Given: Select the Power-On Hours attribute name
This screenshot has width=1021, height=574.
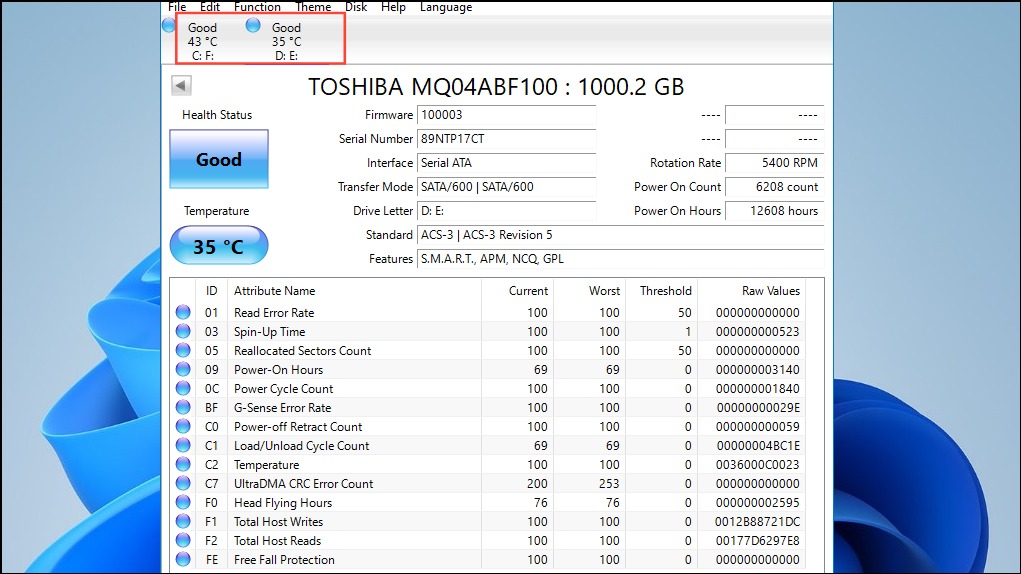Looking at the screenshot, I should (279, 370).
